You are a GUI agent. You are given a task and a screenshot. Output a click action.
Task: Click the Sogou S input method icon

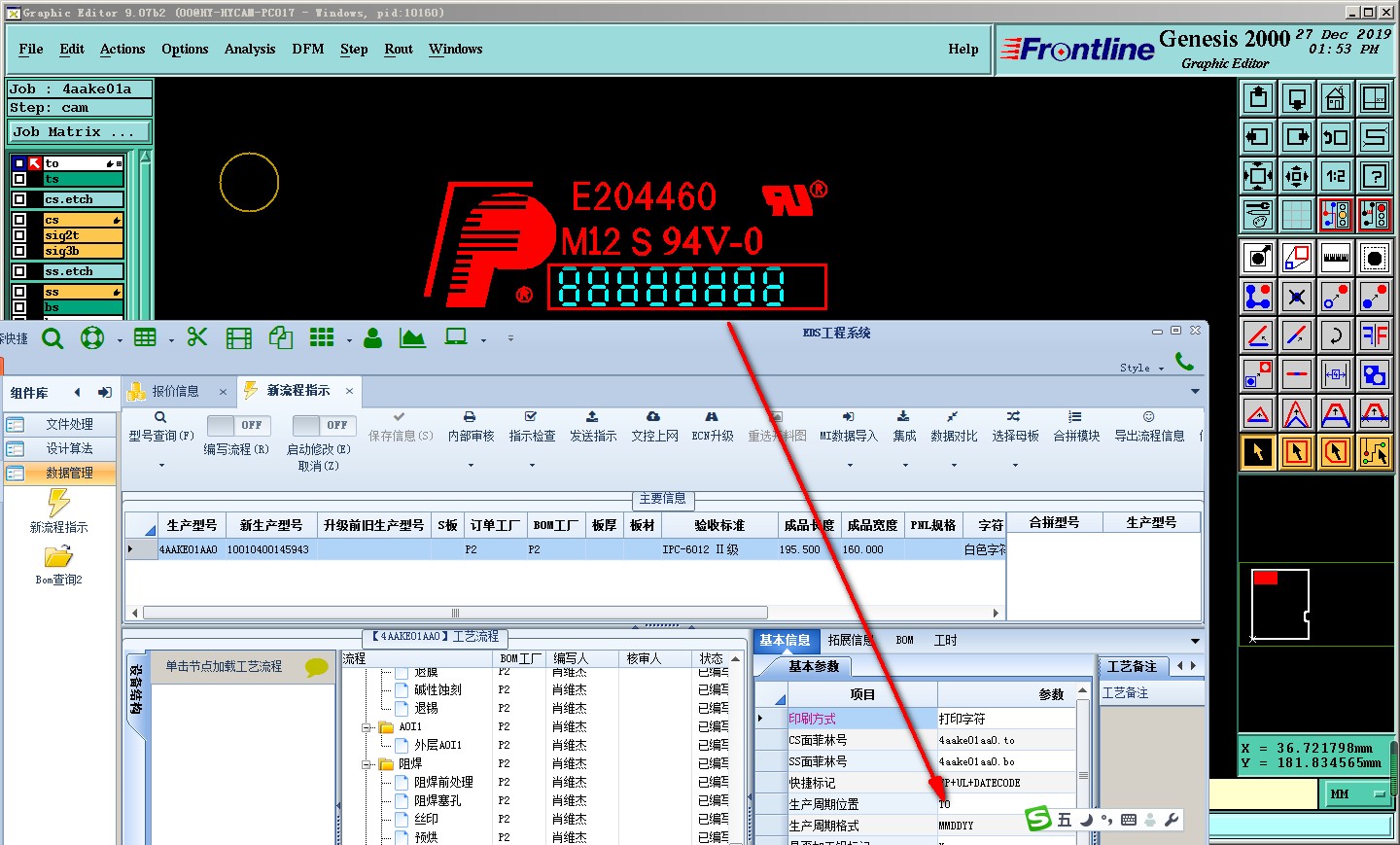pyautogui.click(x=1039, y=819)
